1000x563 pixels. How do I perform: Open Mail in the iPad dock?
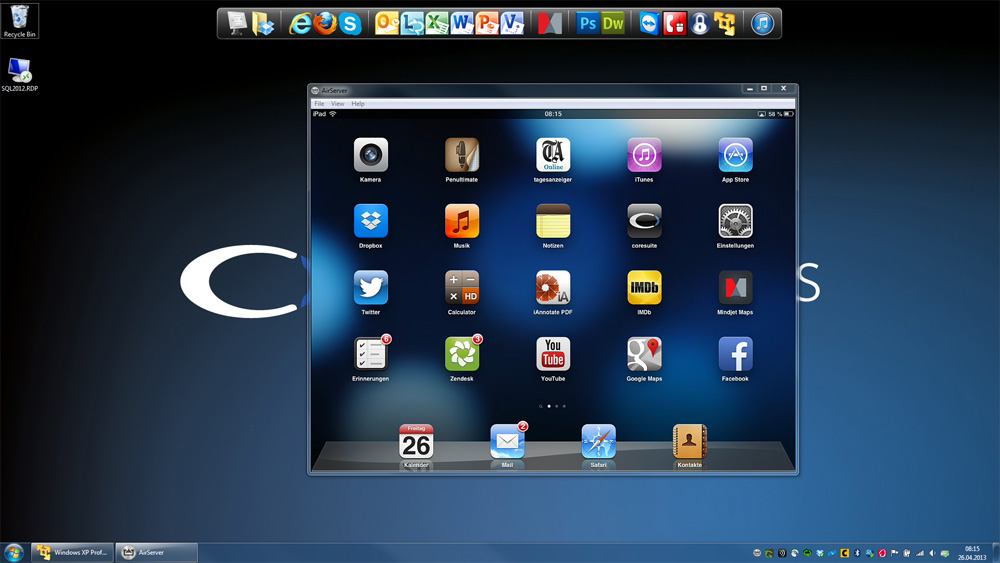507,441
